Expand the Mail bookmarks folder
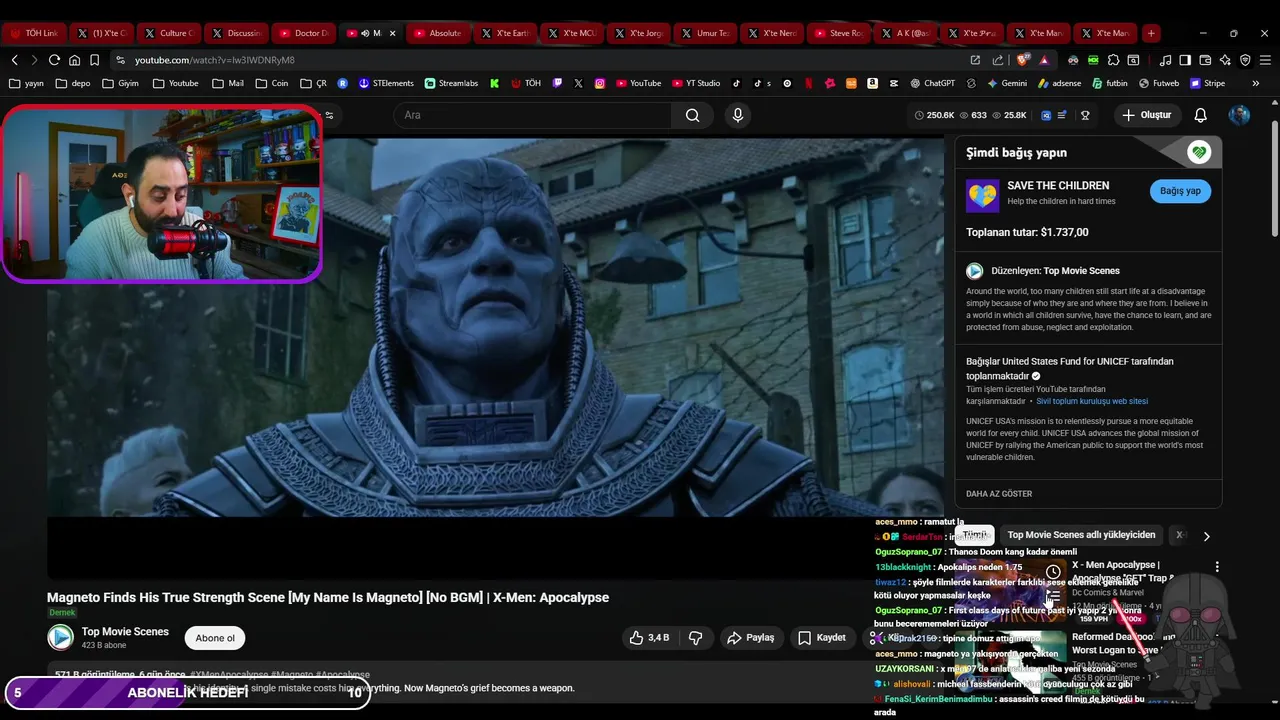The image size is (1280, 720). pyautogui.click(x=228, y=83)
